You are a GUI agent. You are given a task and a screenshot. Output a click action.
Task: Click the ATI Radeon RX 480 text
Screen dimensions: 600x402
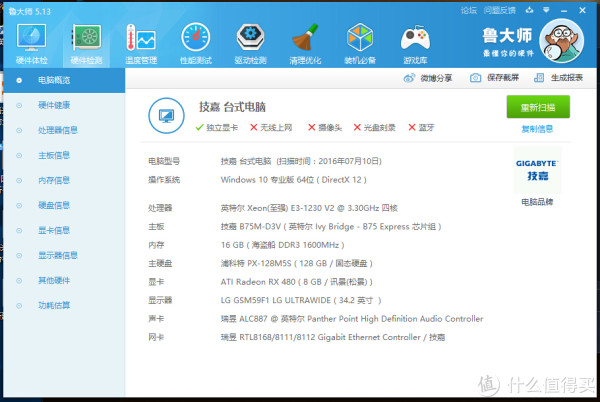(297, 282)
